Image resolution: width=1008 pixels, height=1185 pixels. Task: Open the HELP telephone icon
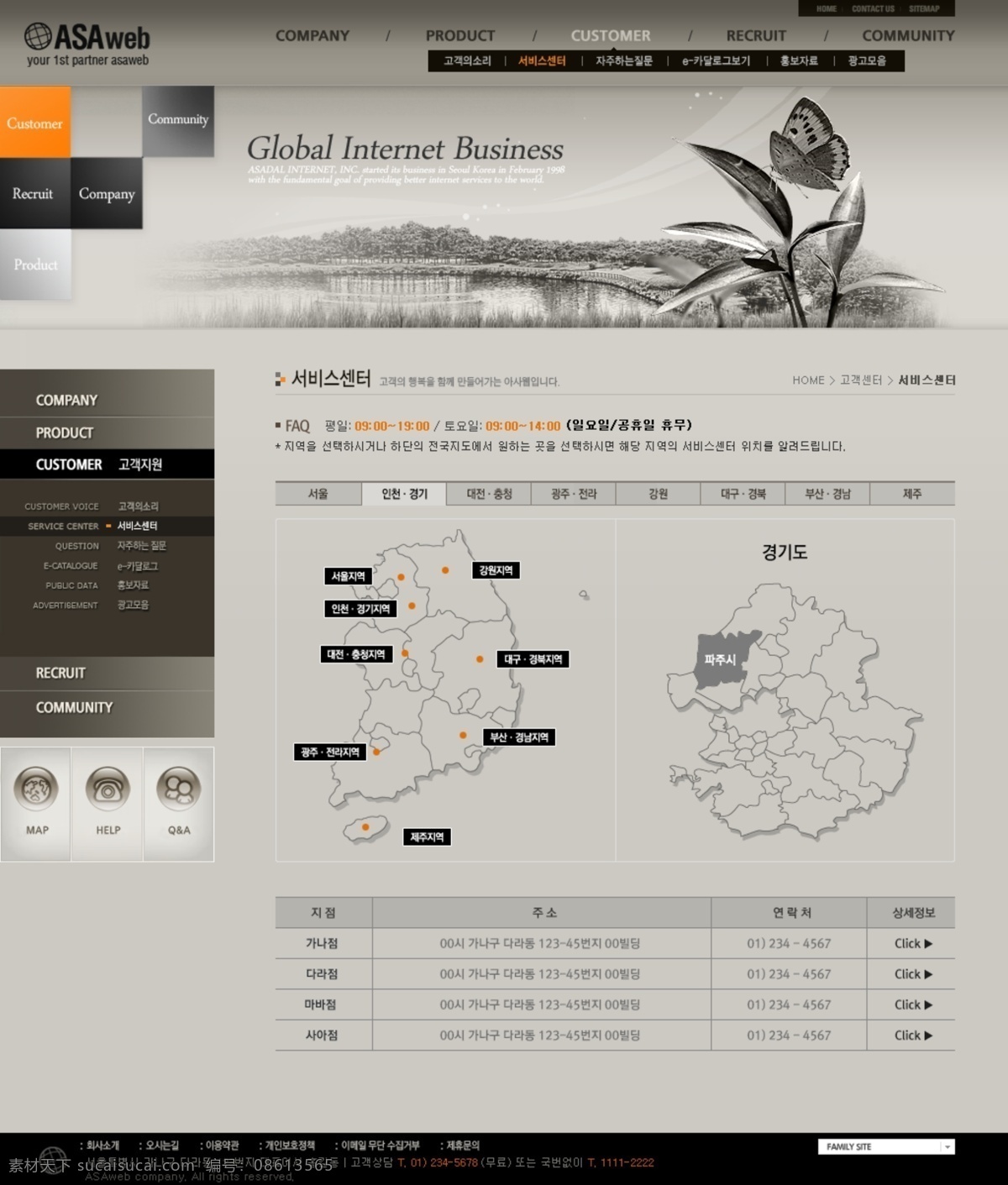[x=108, y=789]
